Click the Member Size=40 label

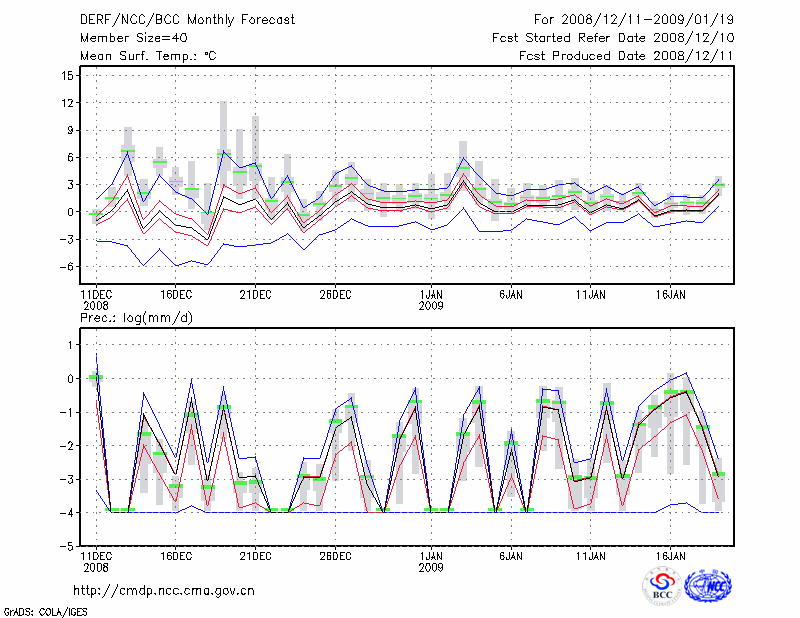pyautogui.click(x=133, y=37)
